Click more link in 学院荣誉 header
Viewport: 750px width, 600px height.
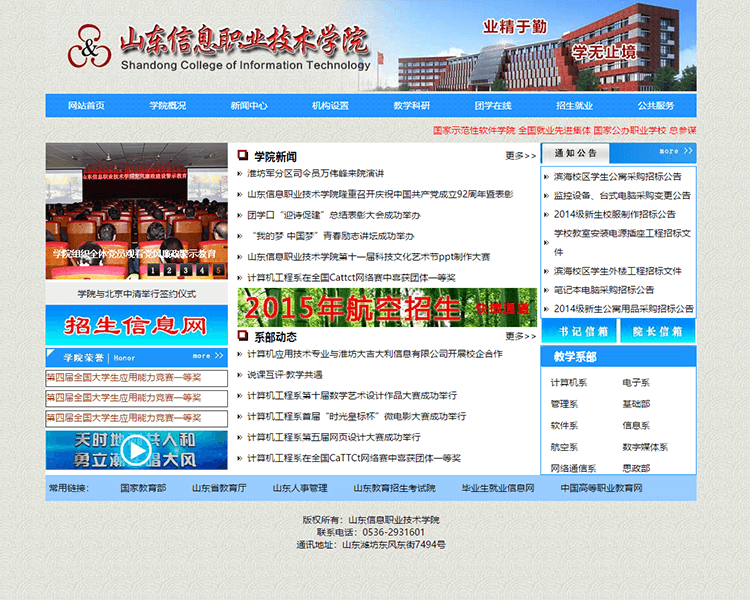pos(208,356)
